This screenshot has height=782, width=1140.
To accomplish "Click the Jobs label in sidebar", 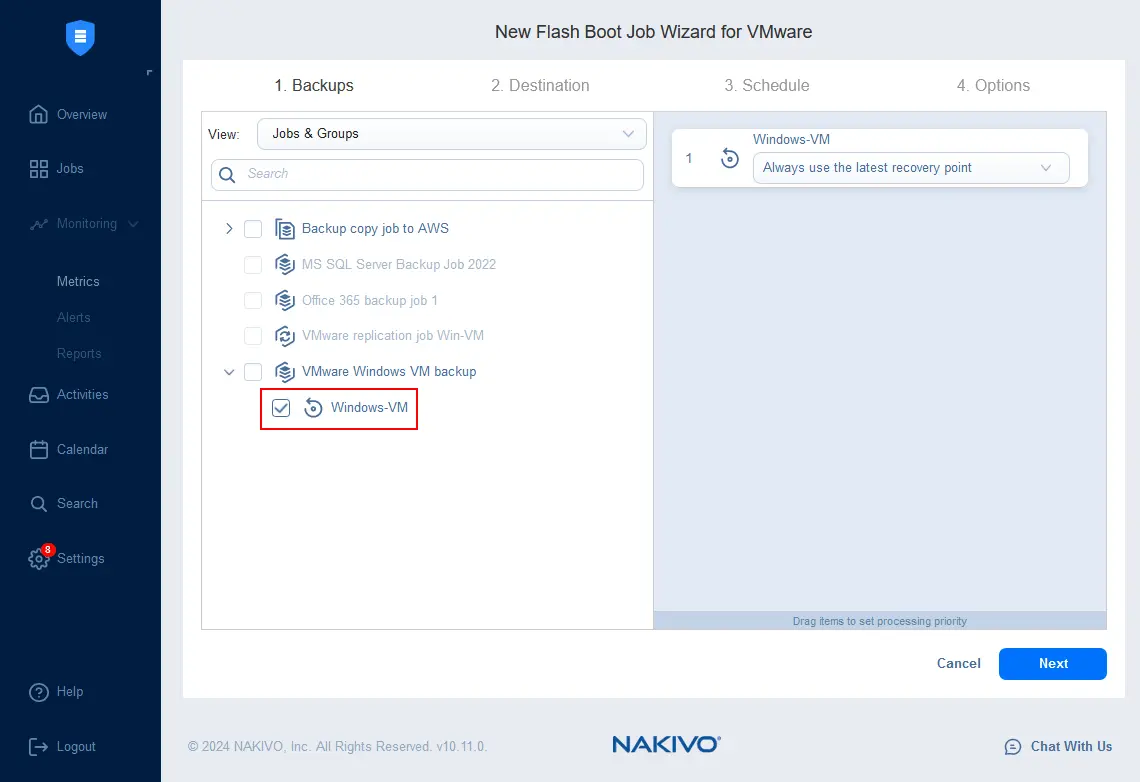I will click(x=70, y=169).
